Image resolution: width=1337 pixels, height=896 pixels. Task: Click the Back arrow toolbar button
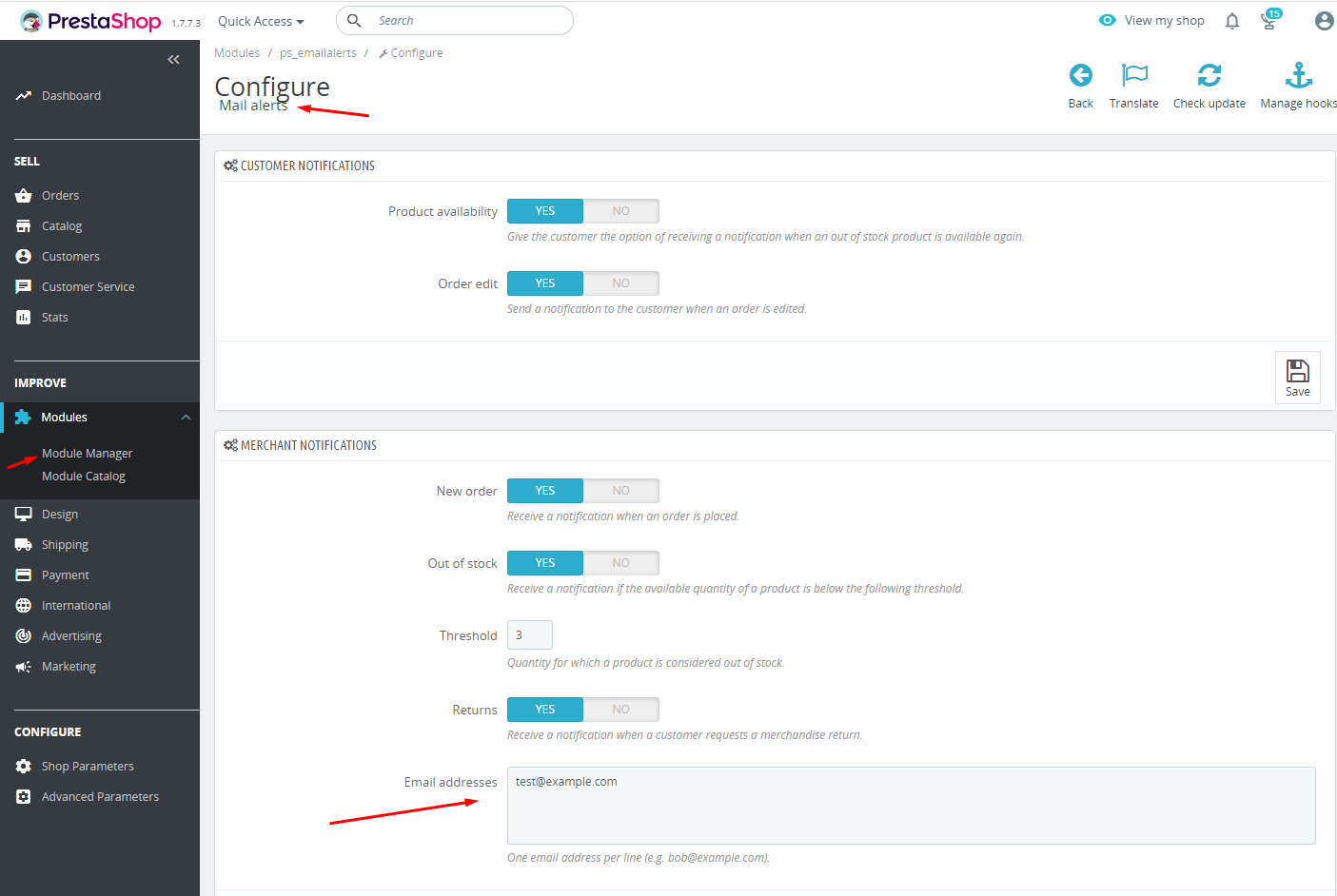pos(1081,87)
